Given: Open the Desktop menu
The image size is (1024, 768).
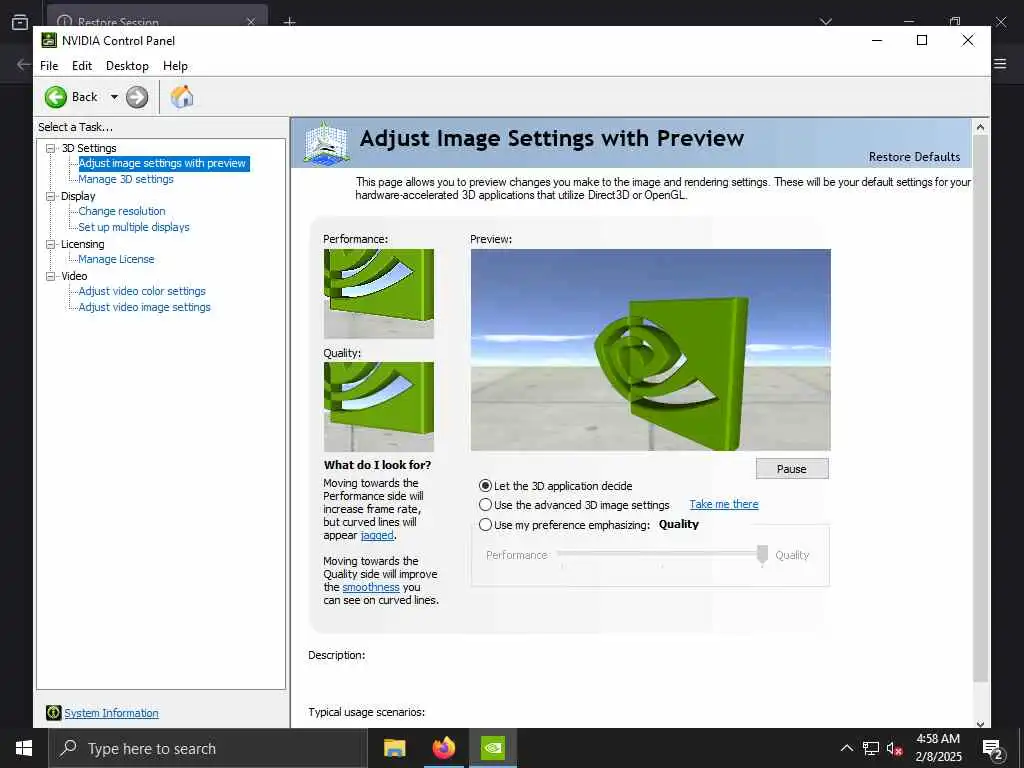Looking at the screenshot, I should click(127, 66).
